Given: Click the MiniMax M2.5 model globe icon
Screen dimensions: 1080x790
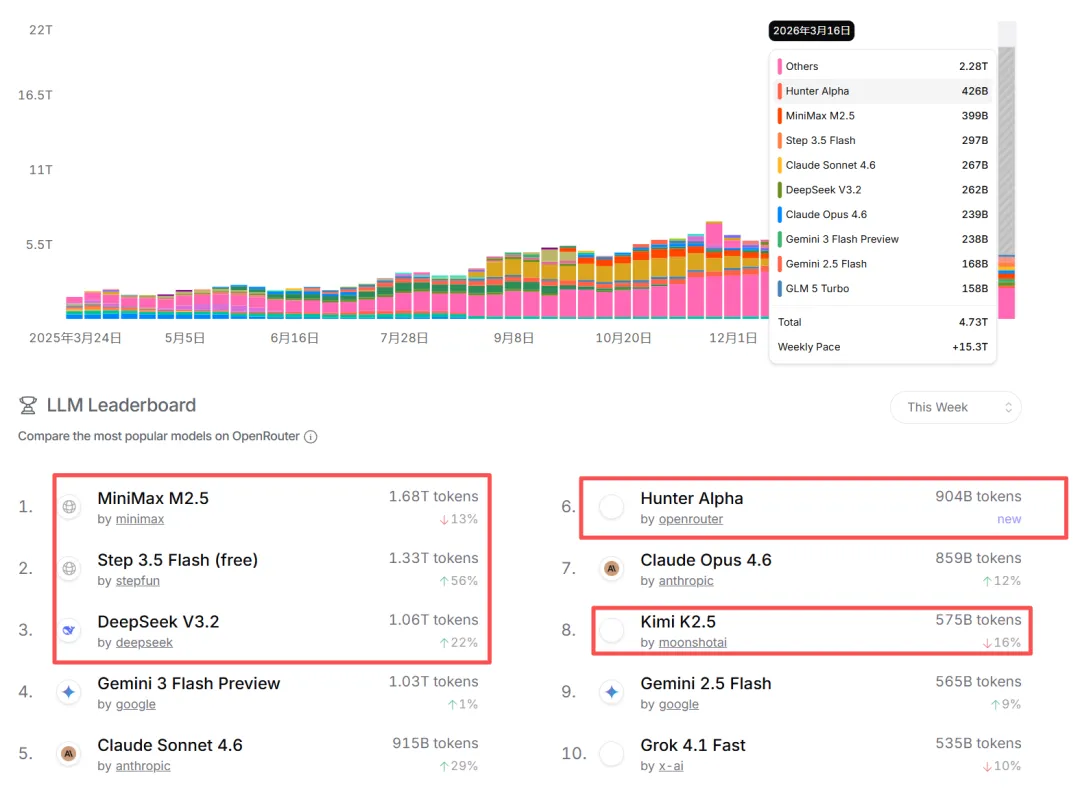Looking at the screenshot, I should [70, 507].
